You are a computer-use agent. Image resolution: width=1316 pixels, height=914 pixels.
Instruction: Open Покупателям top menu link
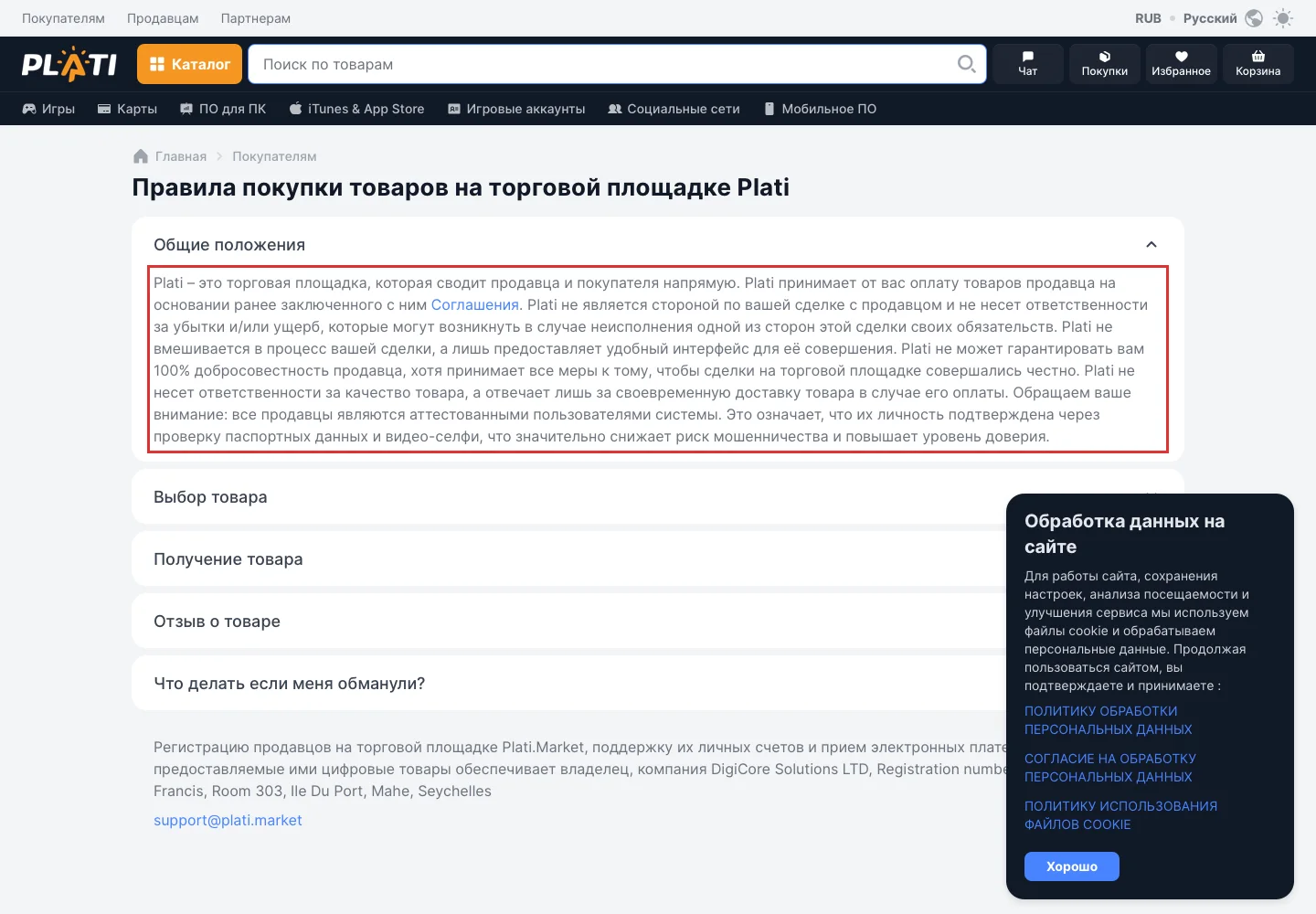click(x=63, y=18)
